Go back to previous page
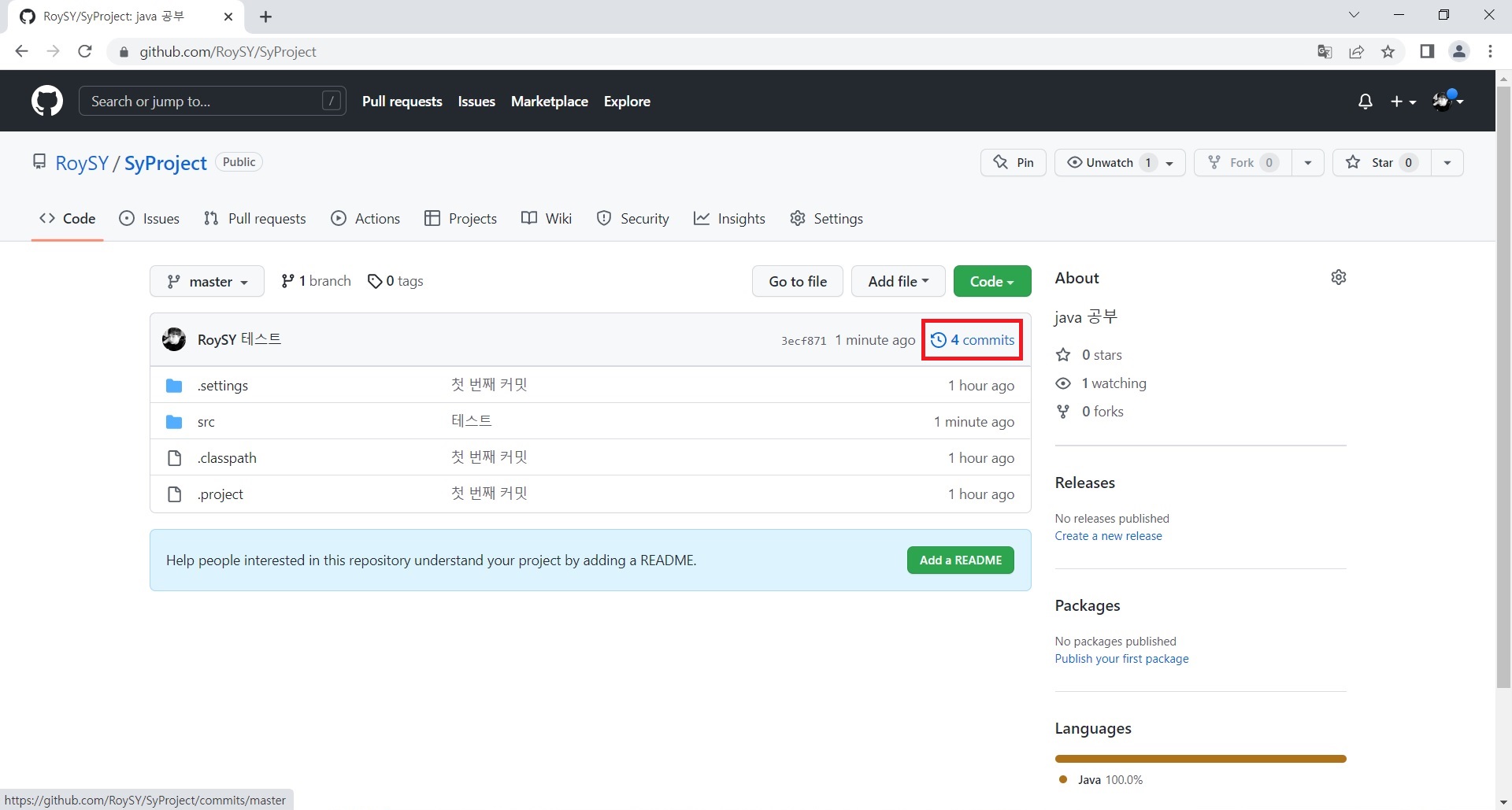This screenshot has width=1512, height=810. click(x=21, y=51)
